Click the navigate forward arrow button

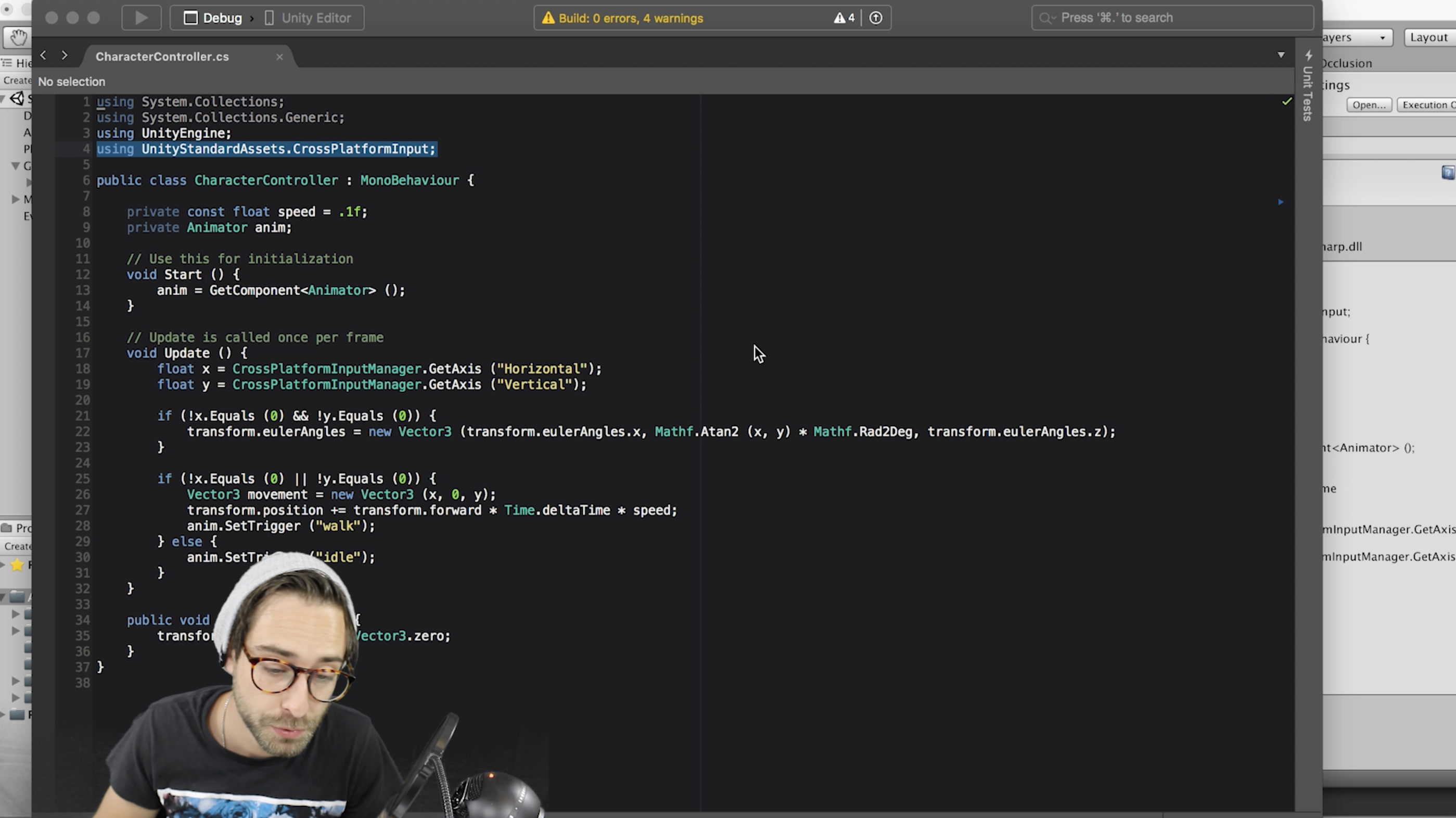tap(63, 55)
